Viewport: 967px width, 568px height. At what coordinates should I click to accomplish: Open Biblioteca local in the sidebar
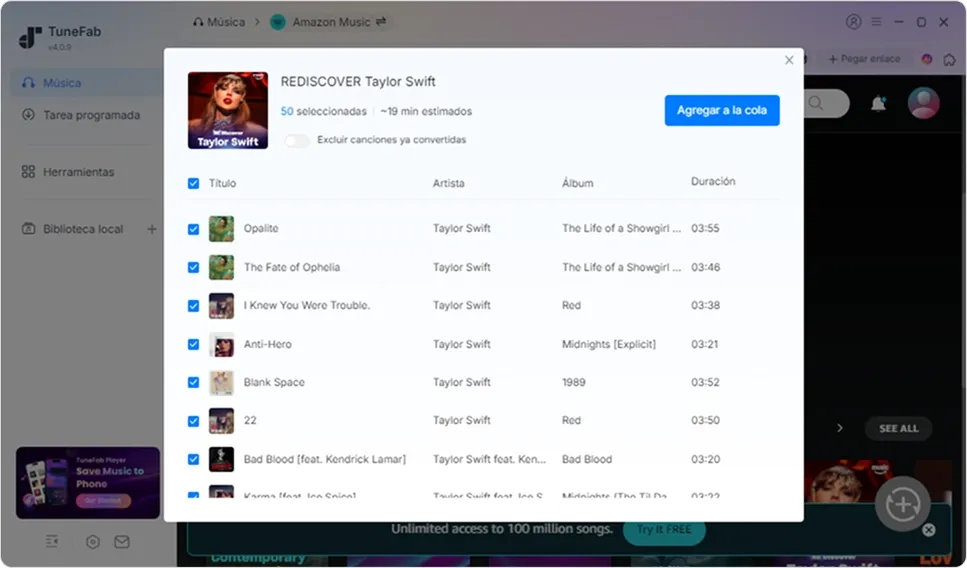(72, 229)
